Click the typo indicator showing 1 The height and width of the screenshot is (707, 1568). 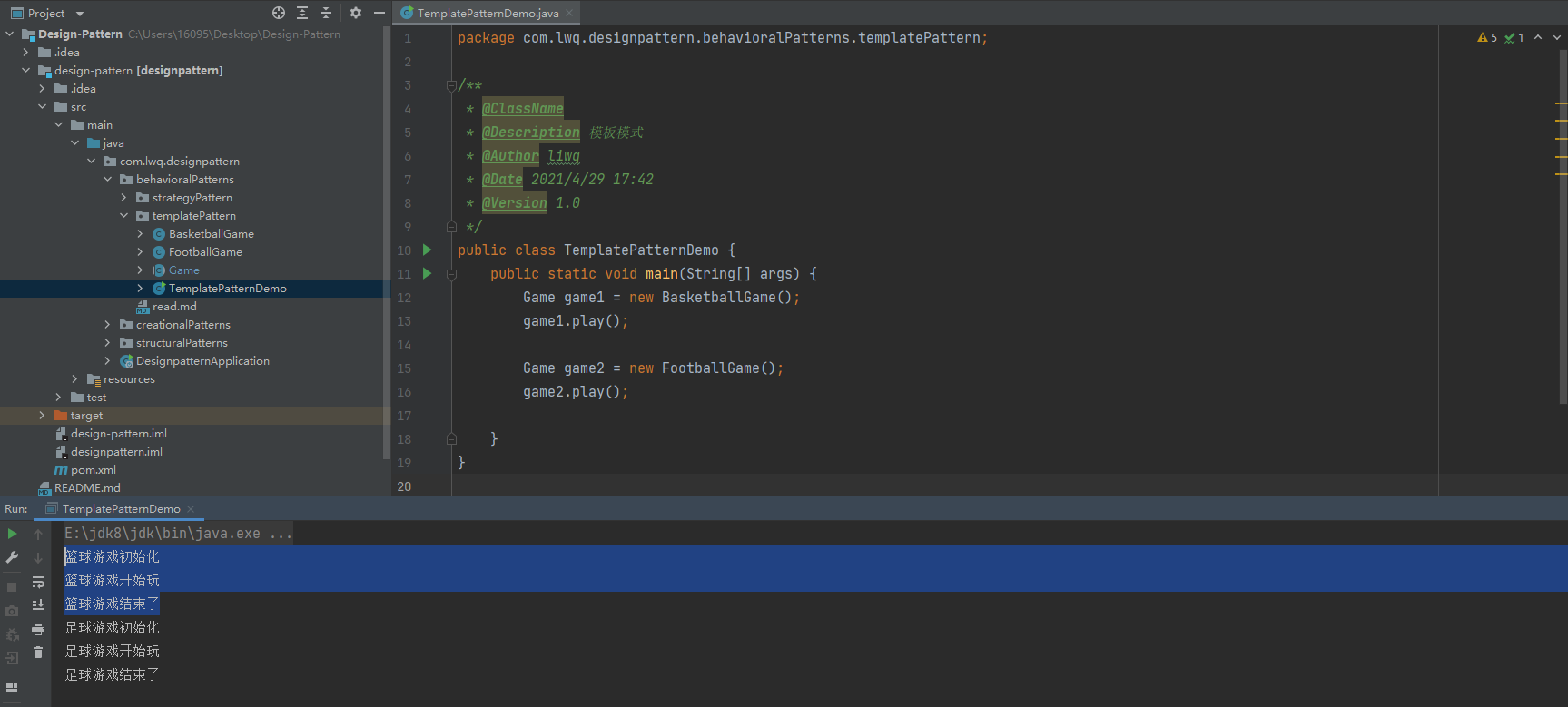(1514, 38)
